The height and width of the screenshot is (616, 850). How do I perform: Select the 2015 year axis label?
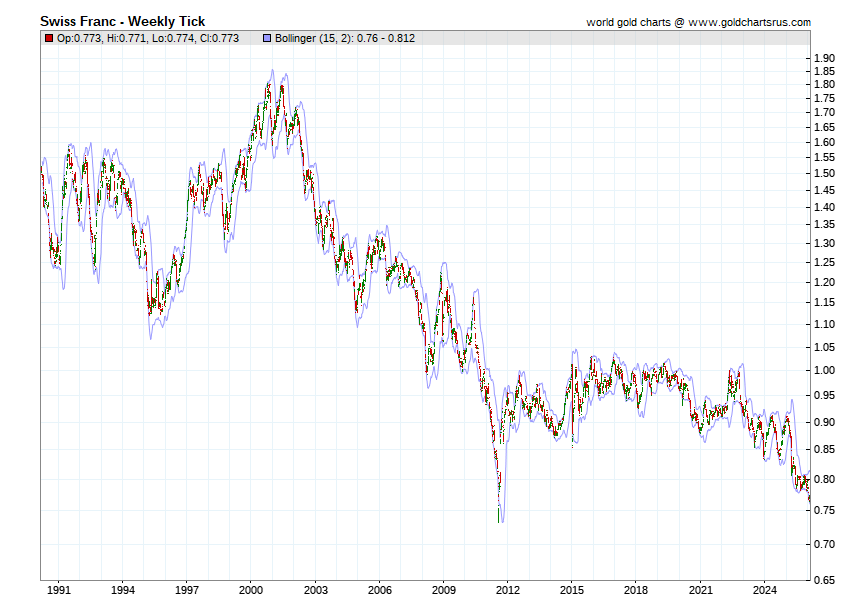point(572,590)
